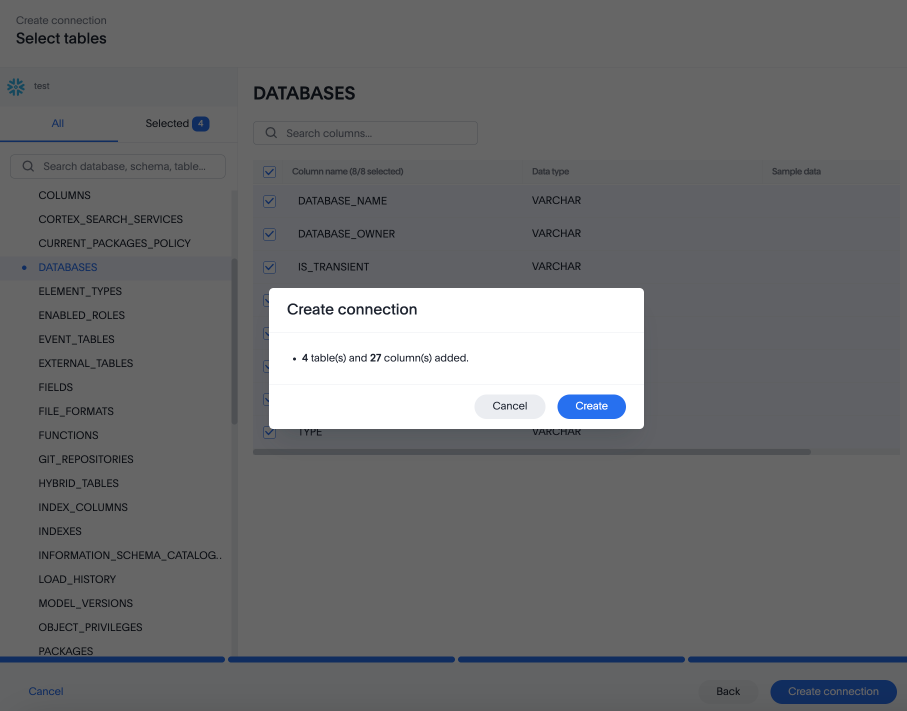Click the magnifier icon in column search
This screenshot has width=907, height=711.
271,133
